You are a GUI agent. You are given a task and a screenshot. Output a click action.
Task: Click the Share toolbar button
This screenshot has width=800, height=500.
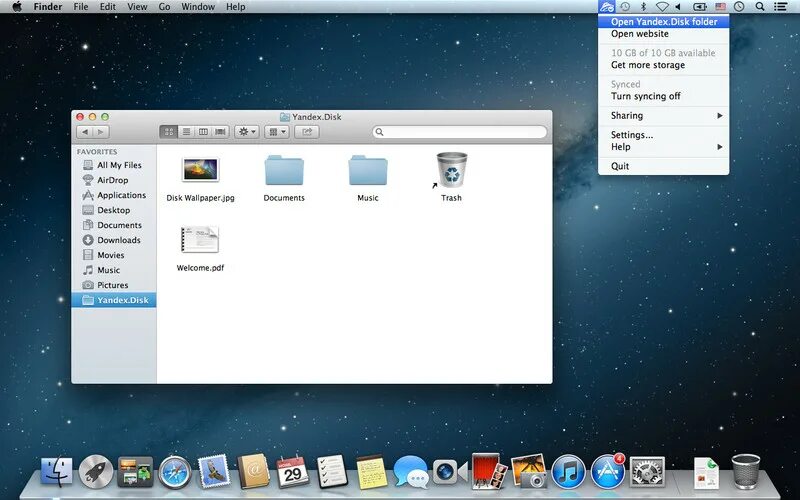pos(307,132)
